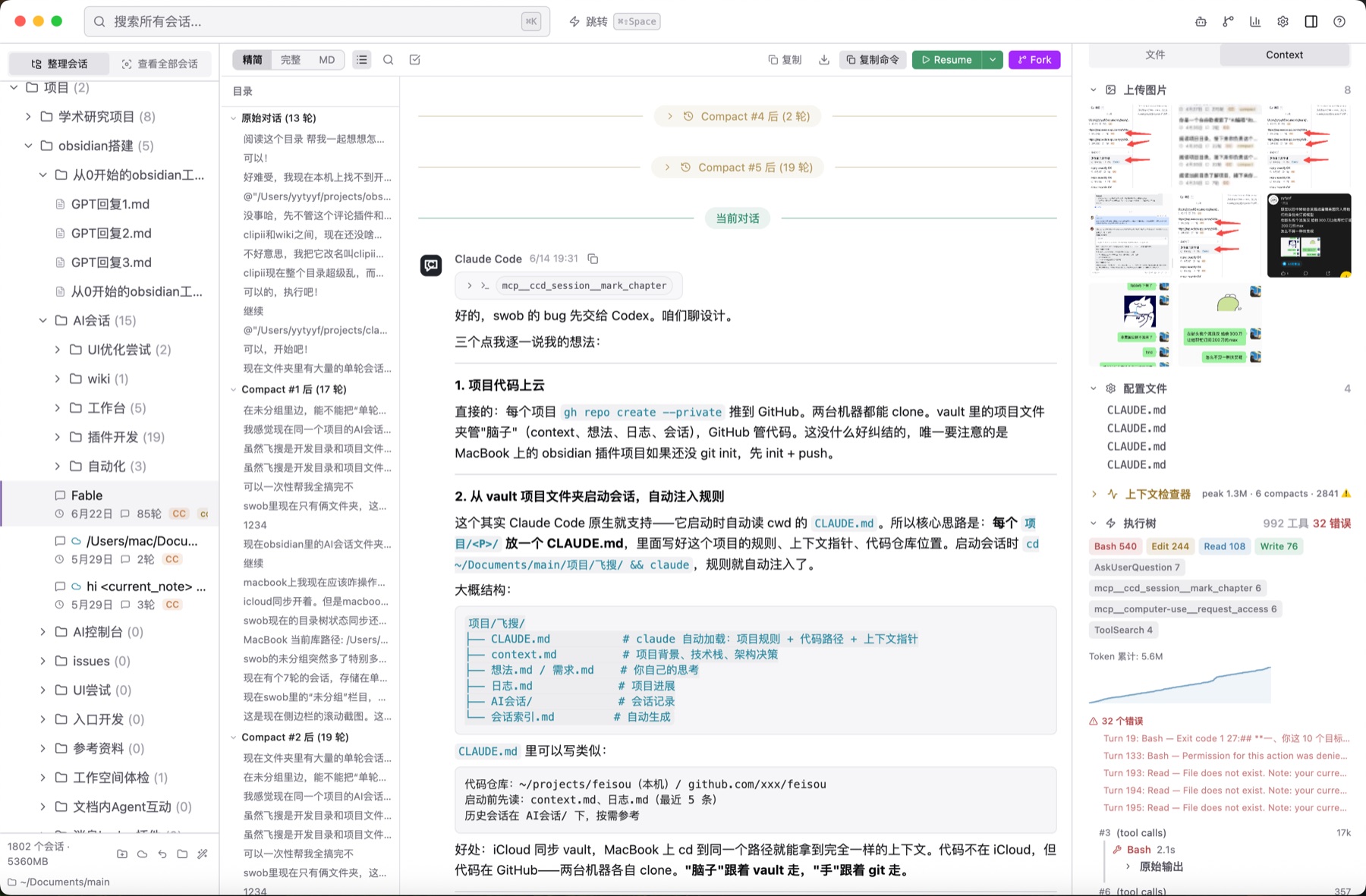Click the open folder icon in footer

[182, 854]
